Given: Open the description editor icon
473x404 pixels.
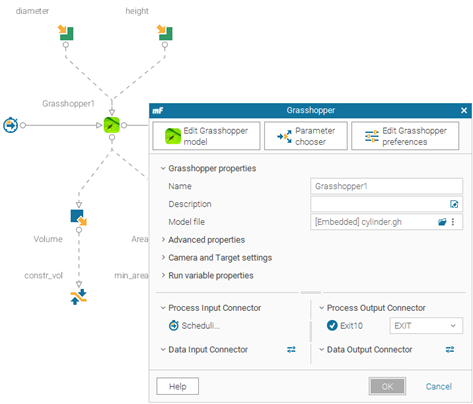Looking at the screenshot, I should tap(454, 204).
